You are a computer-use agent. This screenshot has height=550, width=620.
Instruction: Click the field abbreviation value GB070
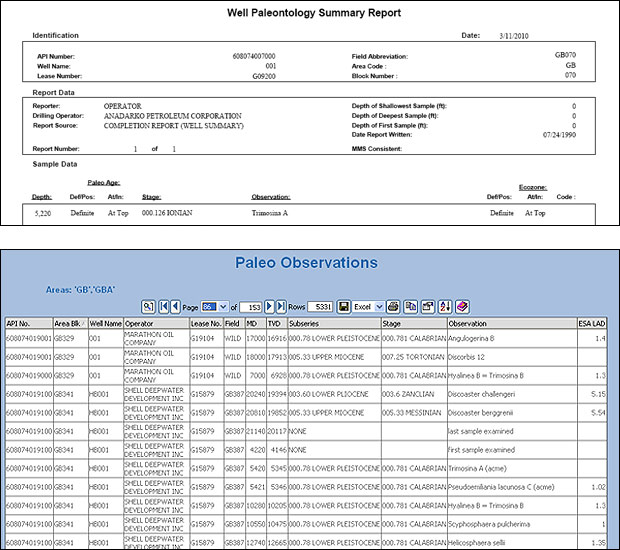coord(565,55)
